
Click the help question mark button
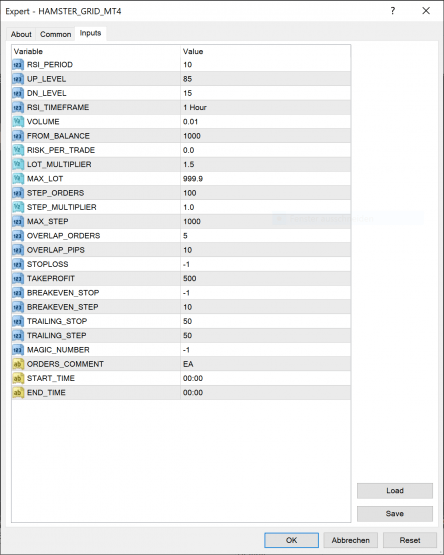[x=393, y=11]
